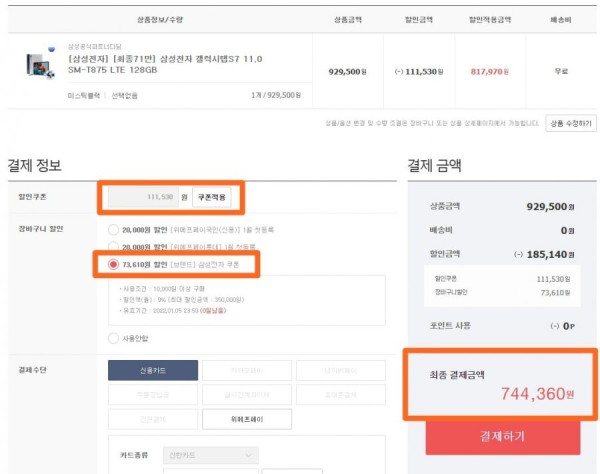Open the Galaxy Tab S7 product title link
This screenshot has width=600, height=474.
[x=165, y=64]
